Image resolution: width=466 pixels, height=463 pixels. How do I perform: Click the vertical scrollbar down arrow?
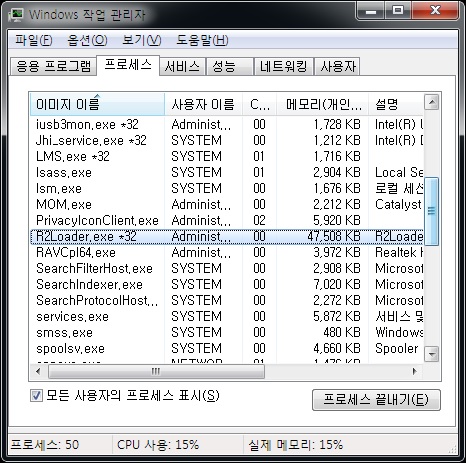pyautogui.click(x=432, y=354)
